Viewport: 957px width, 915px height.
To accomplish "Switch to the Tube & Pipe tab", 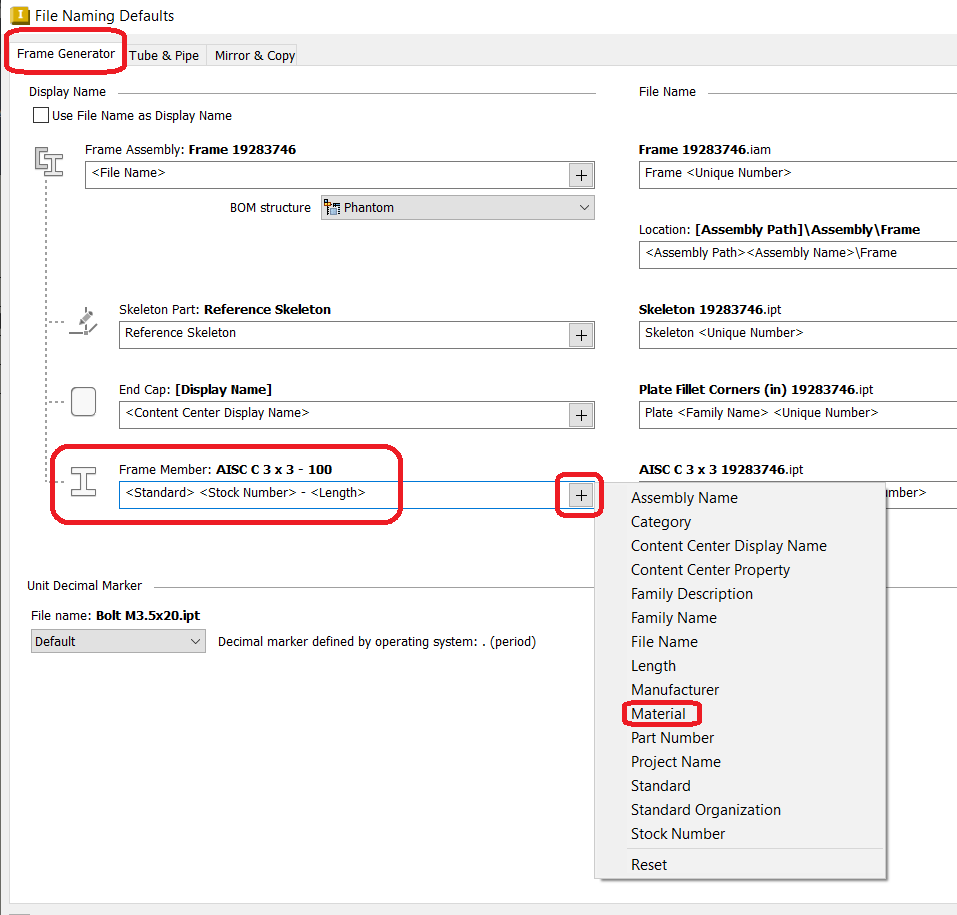I will click(164, 56).
